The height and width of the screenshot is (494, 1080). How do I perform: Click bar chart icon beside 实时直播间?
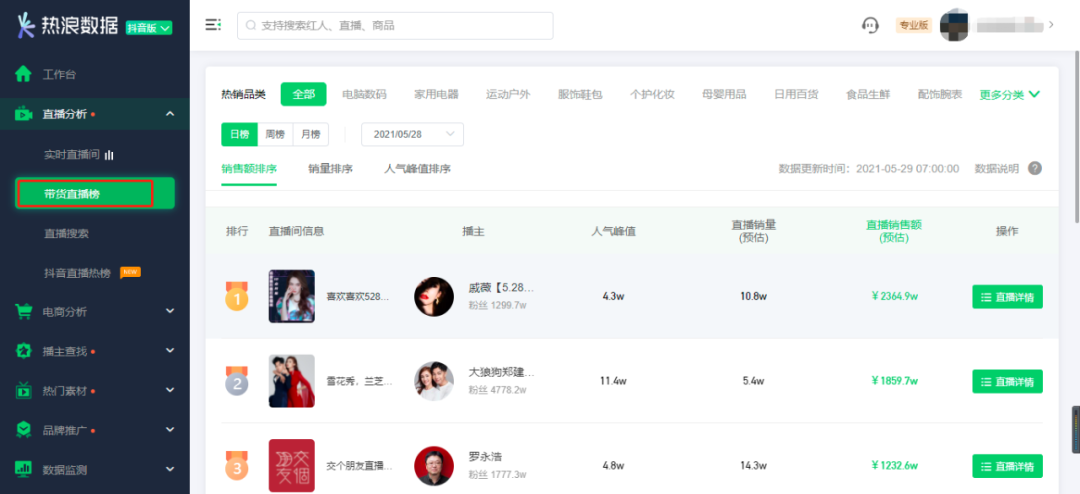click(108, 155)
